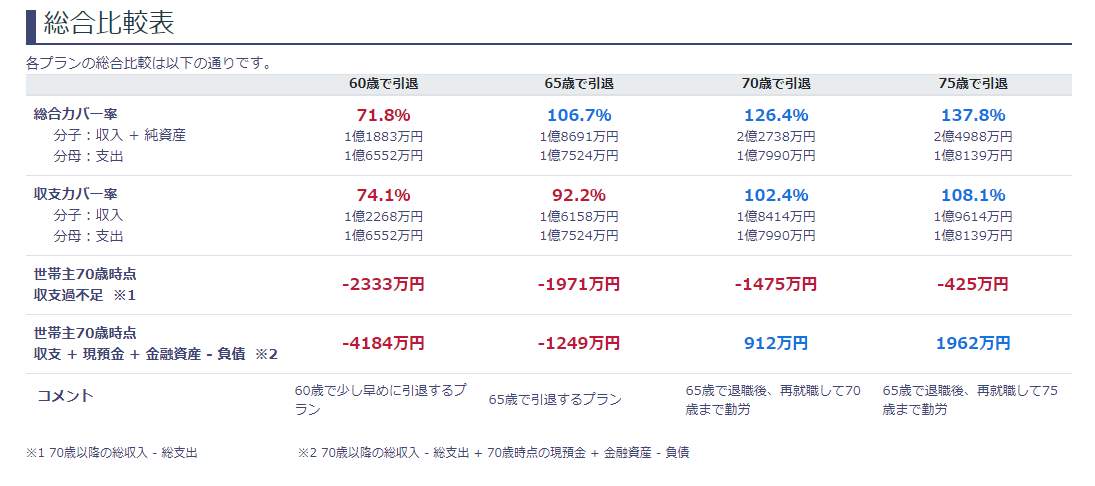Click the 総合カバー率 row label

tap(76, 114)
